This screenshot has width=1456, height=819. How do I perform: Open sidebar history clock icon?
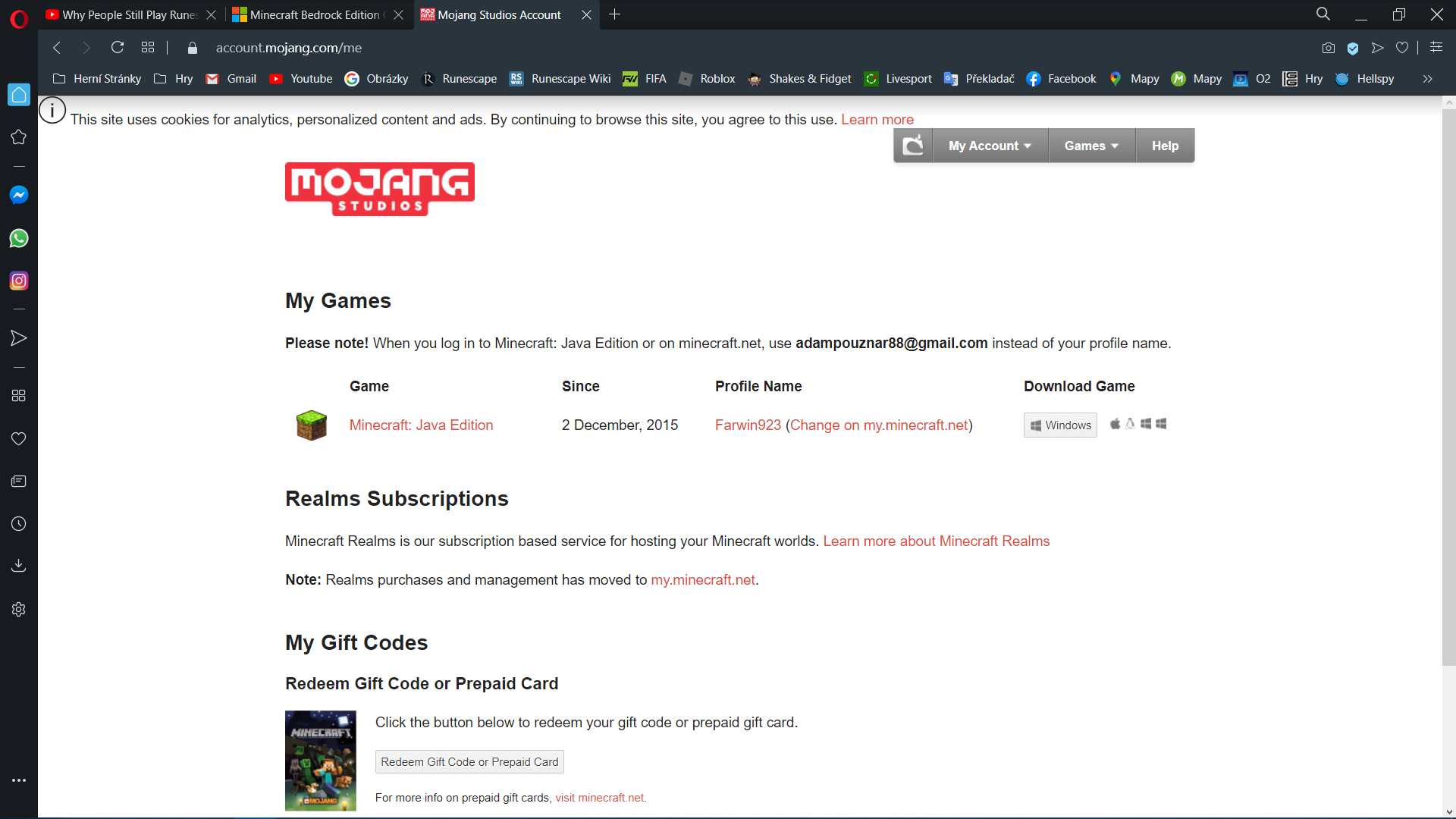19,524
